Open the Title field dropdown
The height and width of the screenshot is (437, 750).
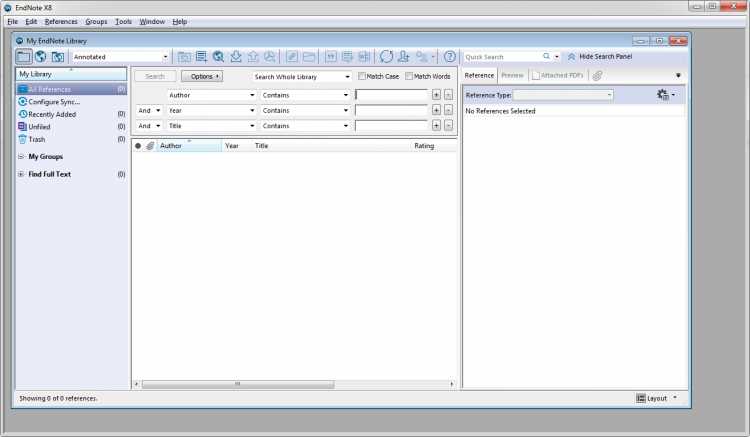click(x=252, y=126)
